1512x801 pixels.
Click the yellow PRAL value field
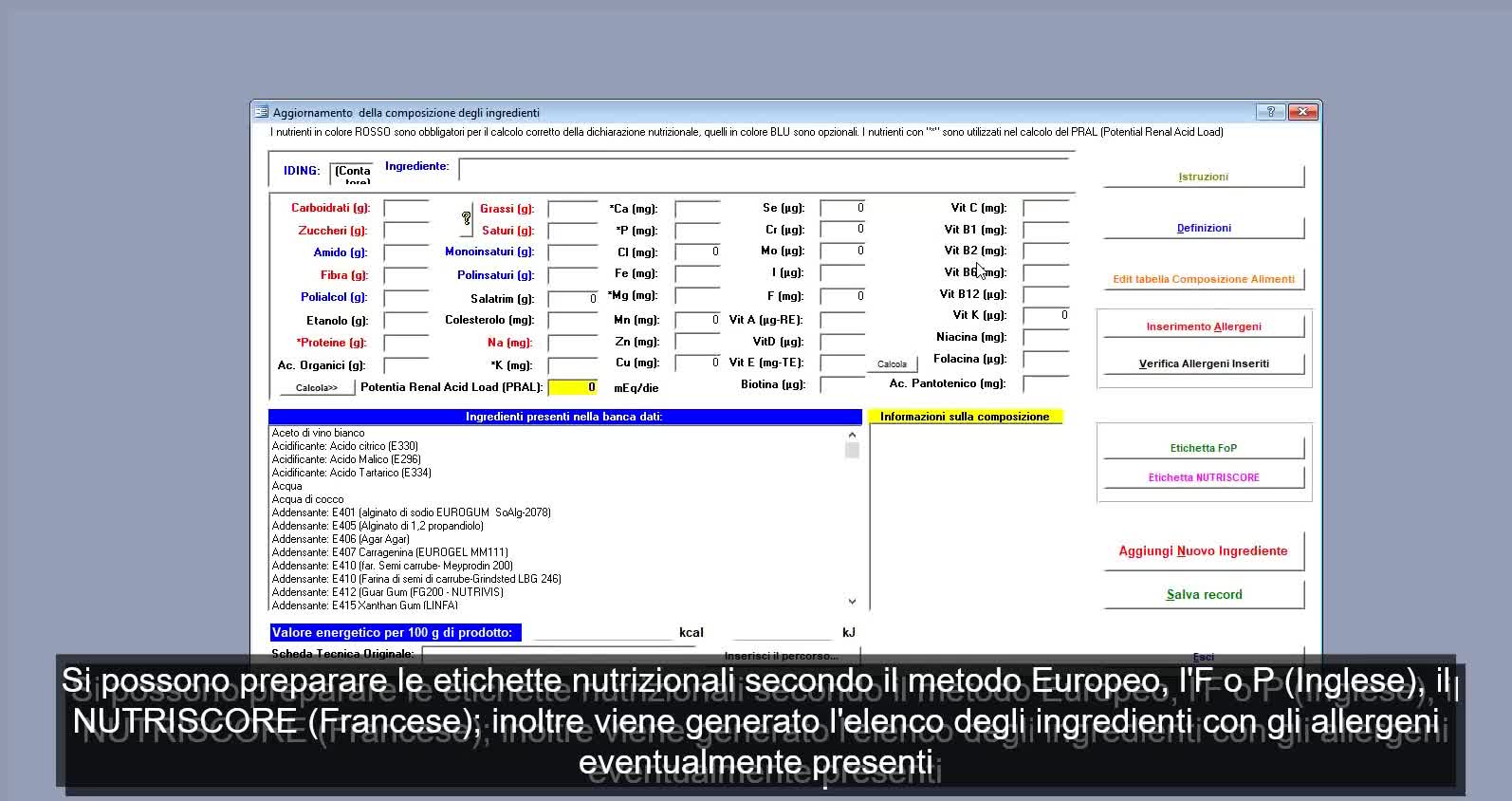(x=573, y=387)
